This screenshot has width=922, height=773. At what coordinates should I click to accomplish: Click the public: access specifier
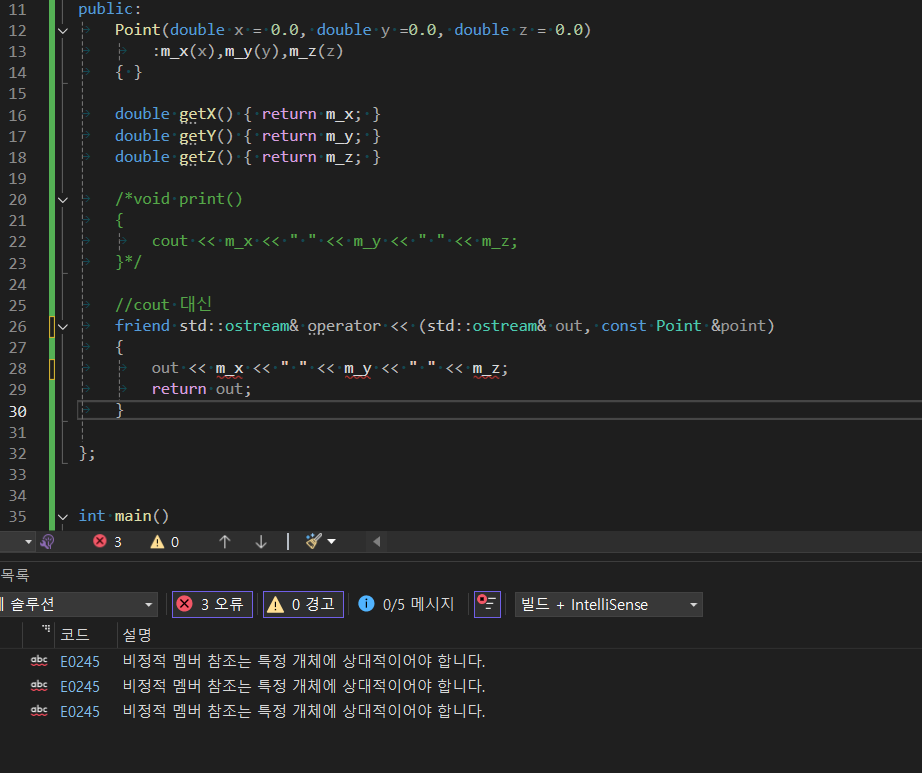(x=110, y=9)
